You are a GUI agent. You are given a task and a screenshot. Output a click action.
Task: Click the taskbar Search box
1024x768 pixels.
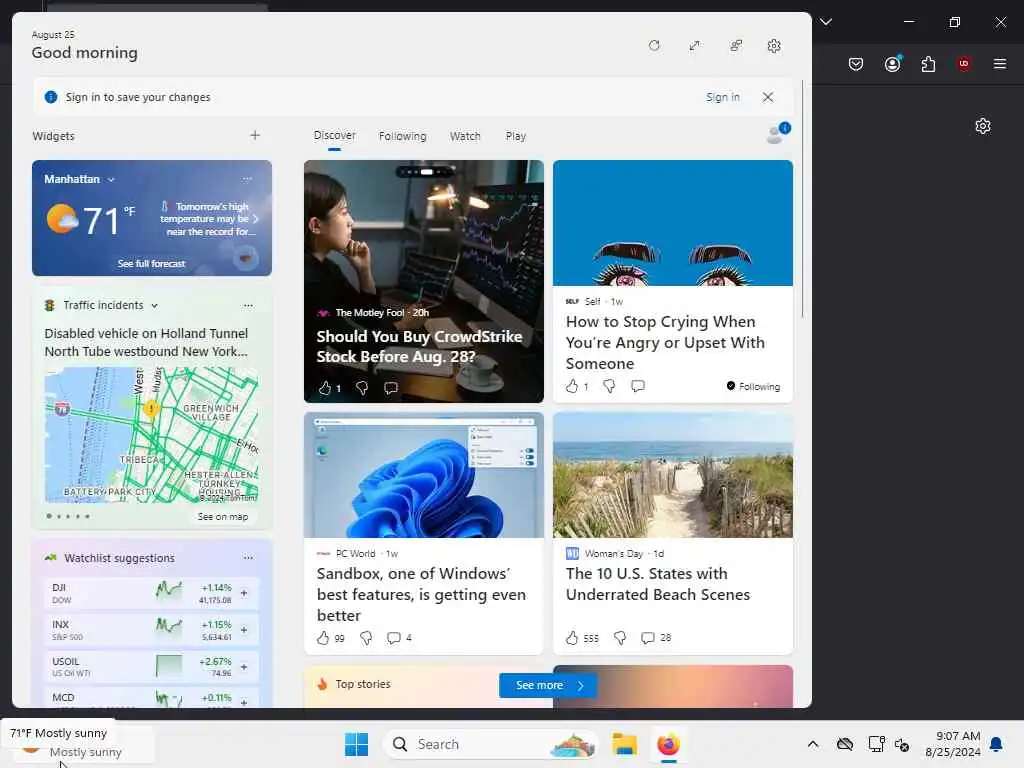pyautogui.click(x=491, y=744)
